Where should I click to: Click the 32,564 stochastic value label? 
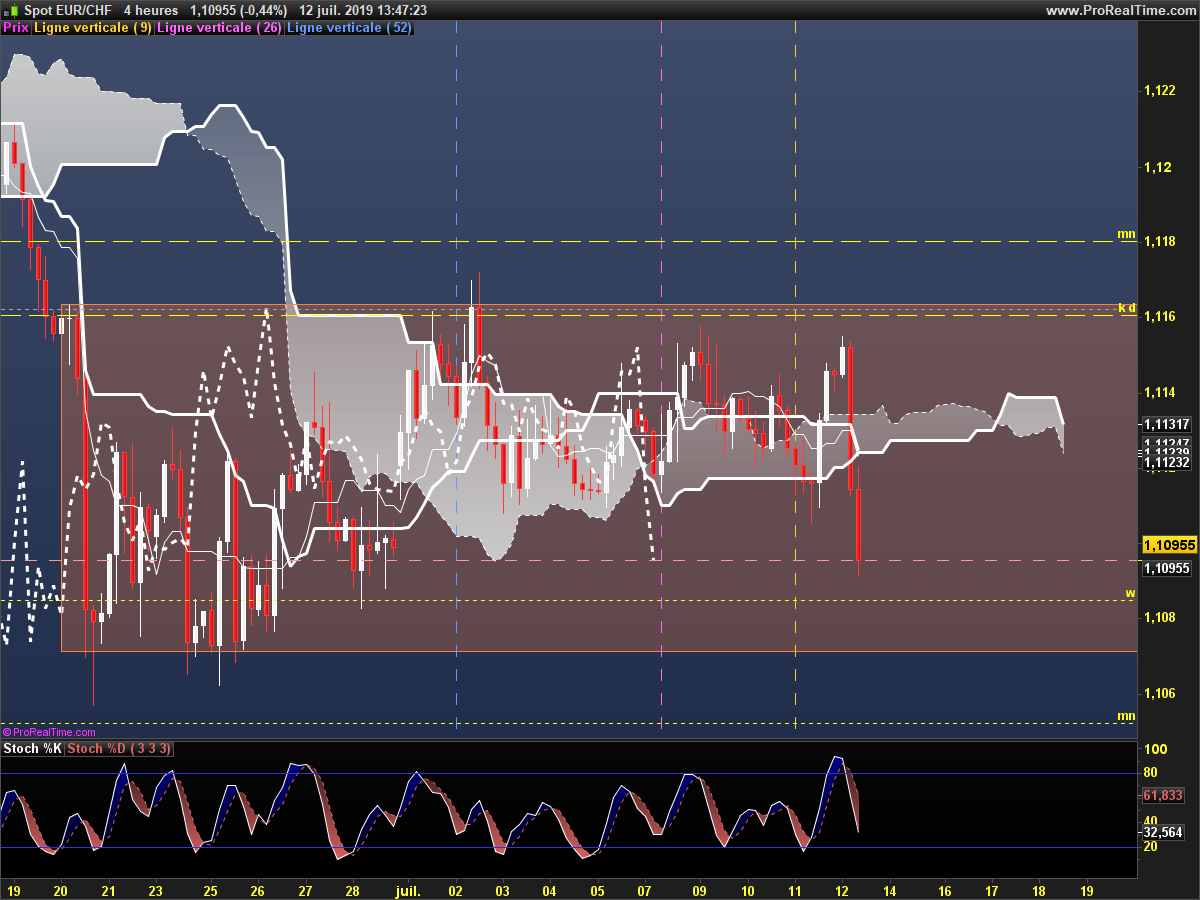(1163, 832)
